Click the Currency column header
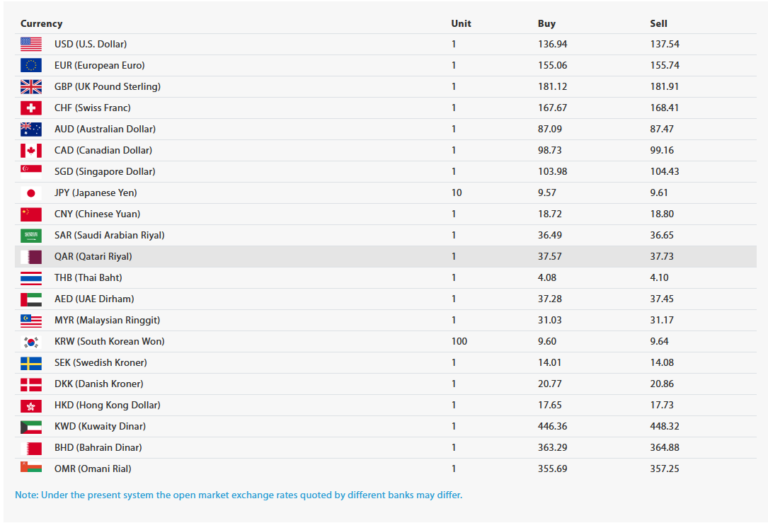Viewport: 768px width, 523px height. tap(41, 23)
